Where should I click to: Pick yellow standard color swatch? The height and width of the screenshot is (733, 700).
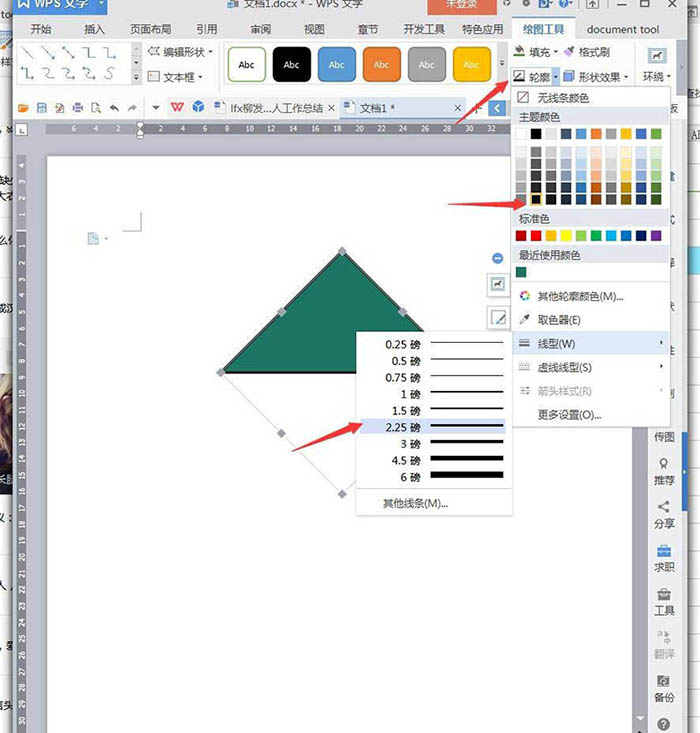click(566, 236)
